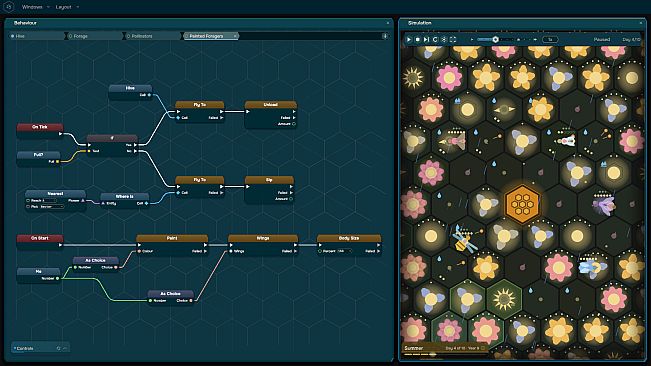Expand the Layout menu dropdown arrow
Image resolution: width=651 pixels, height=366 pixels.
pos(78,7)
